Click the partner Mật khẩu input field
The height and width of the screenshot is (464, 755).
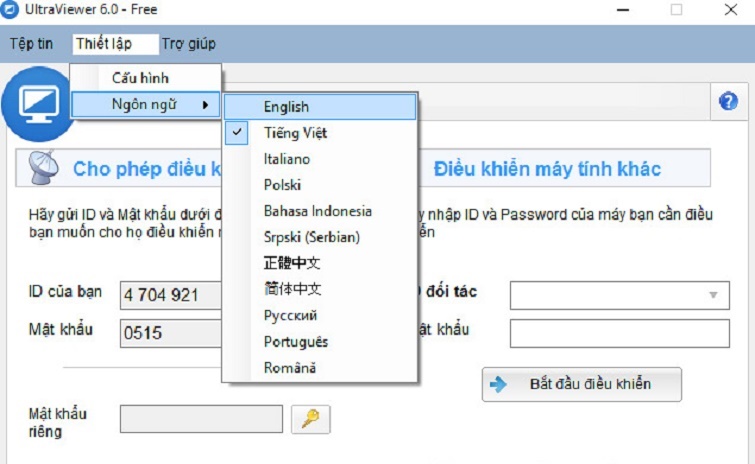tap(619, 333)
